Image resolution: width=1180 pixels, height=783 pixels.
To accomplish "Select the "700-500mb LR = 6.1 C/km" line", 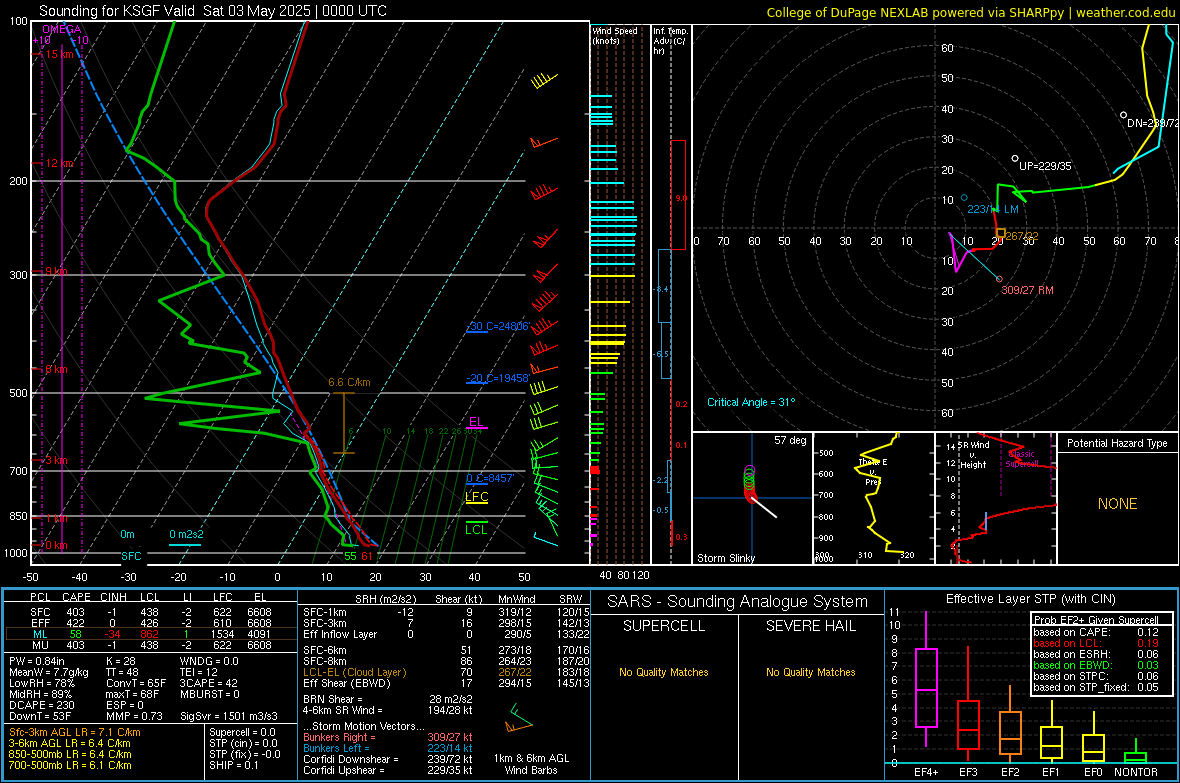I will coord(70,765).
